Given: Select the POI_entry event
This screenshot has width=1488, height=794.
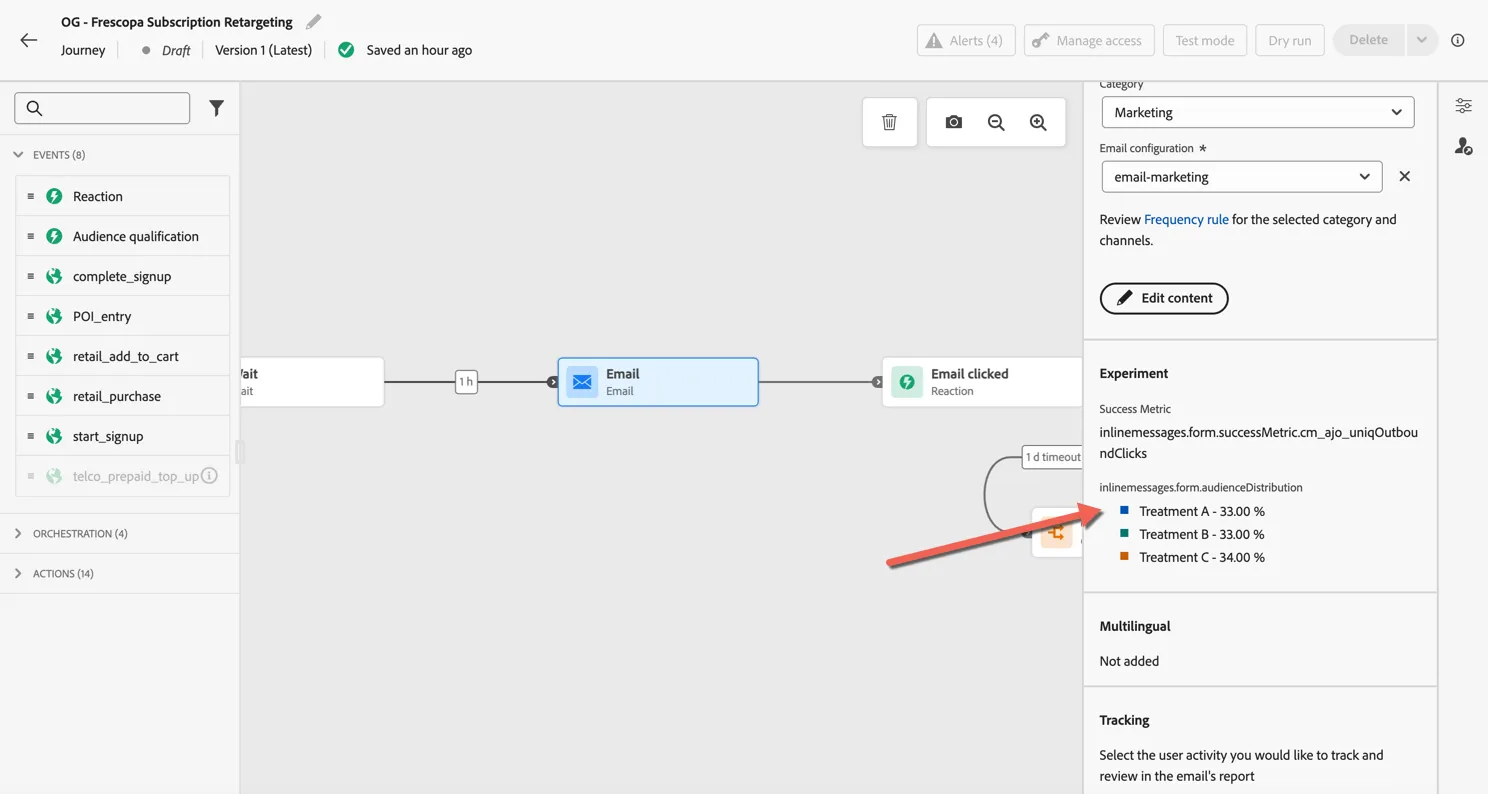Looking at the screenshot, I should pos(123,316).
